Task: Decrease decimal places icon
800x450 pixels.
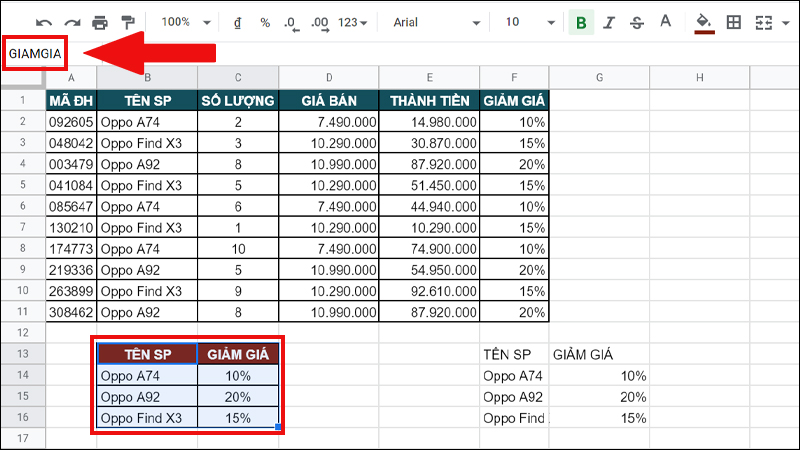Action: 290,22
